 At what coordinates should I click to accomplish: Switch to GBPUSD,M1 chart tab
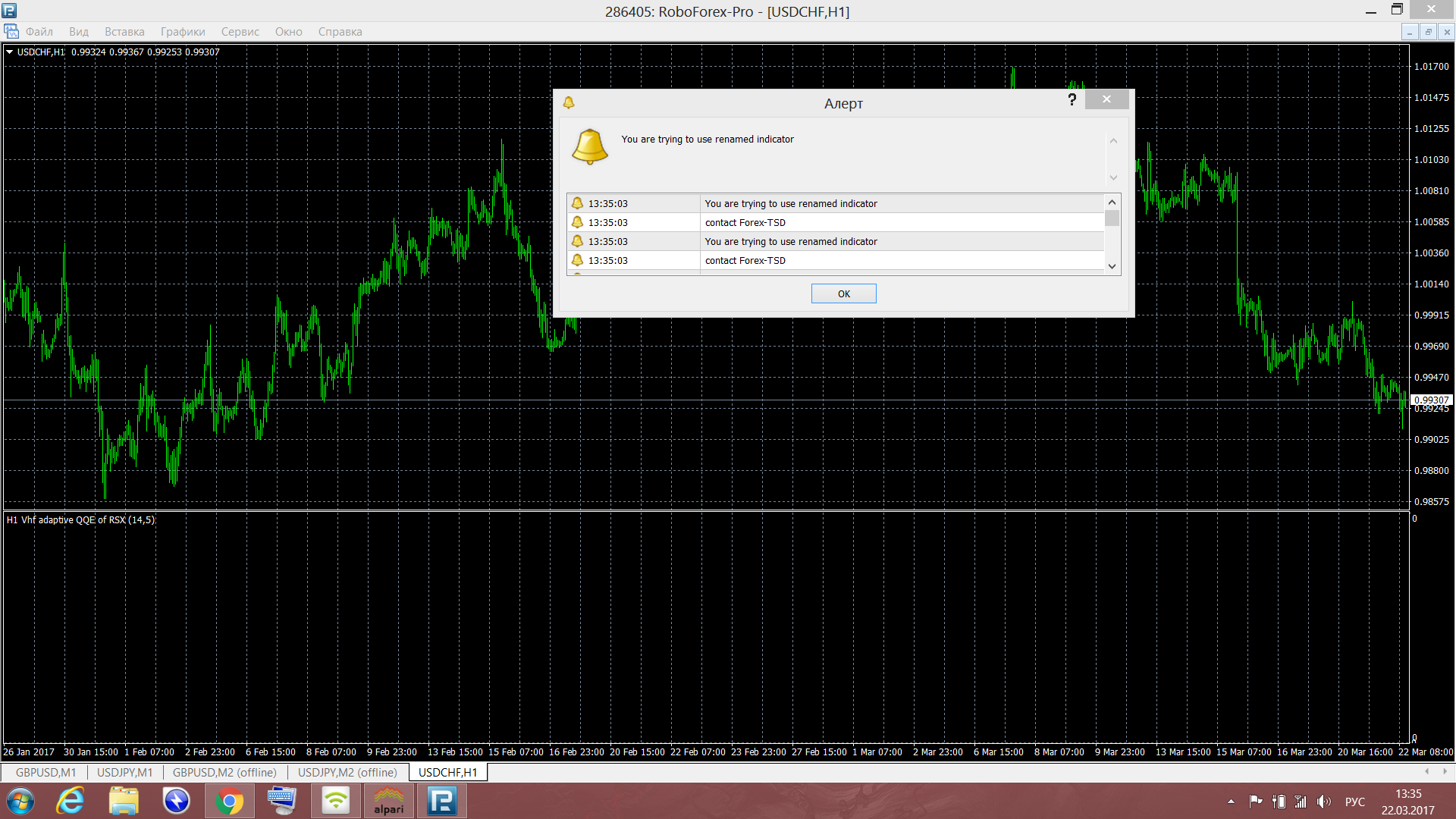click(x=45, y=772)
